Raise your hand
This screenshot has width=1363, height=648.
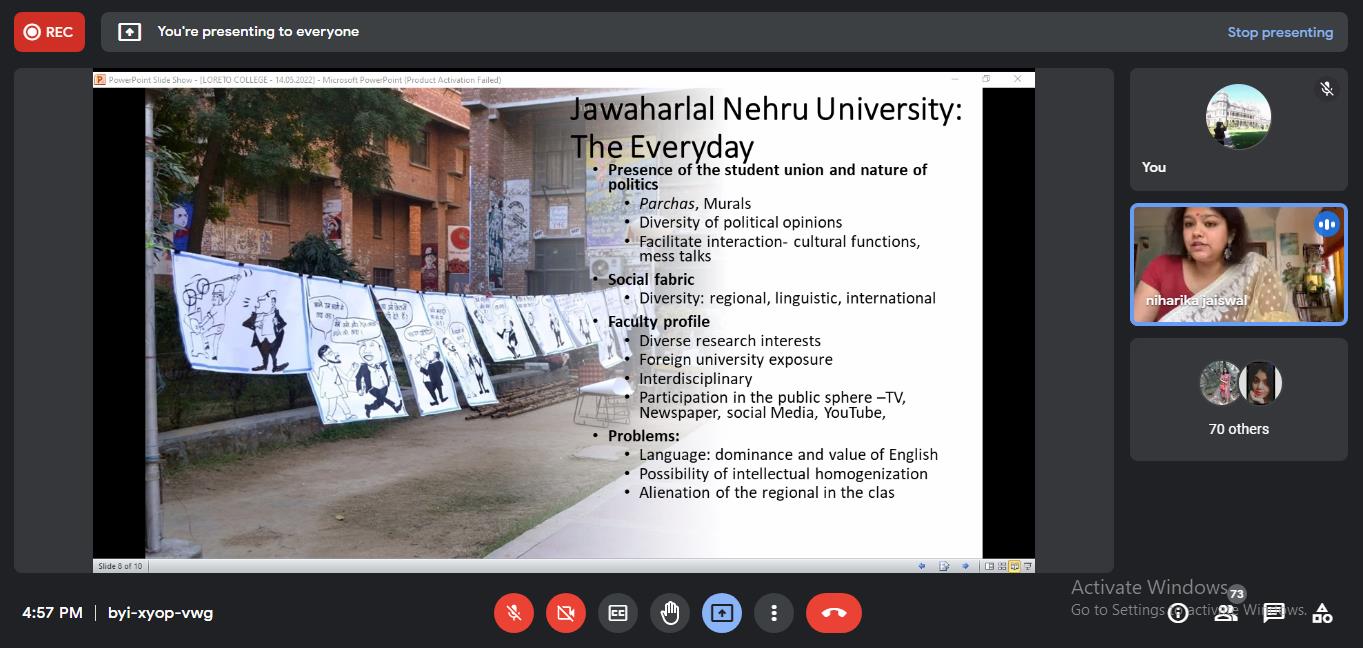(x=670, y=613)
